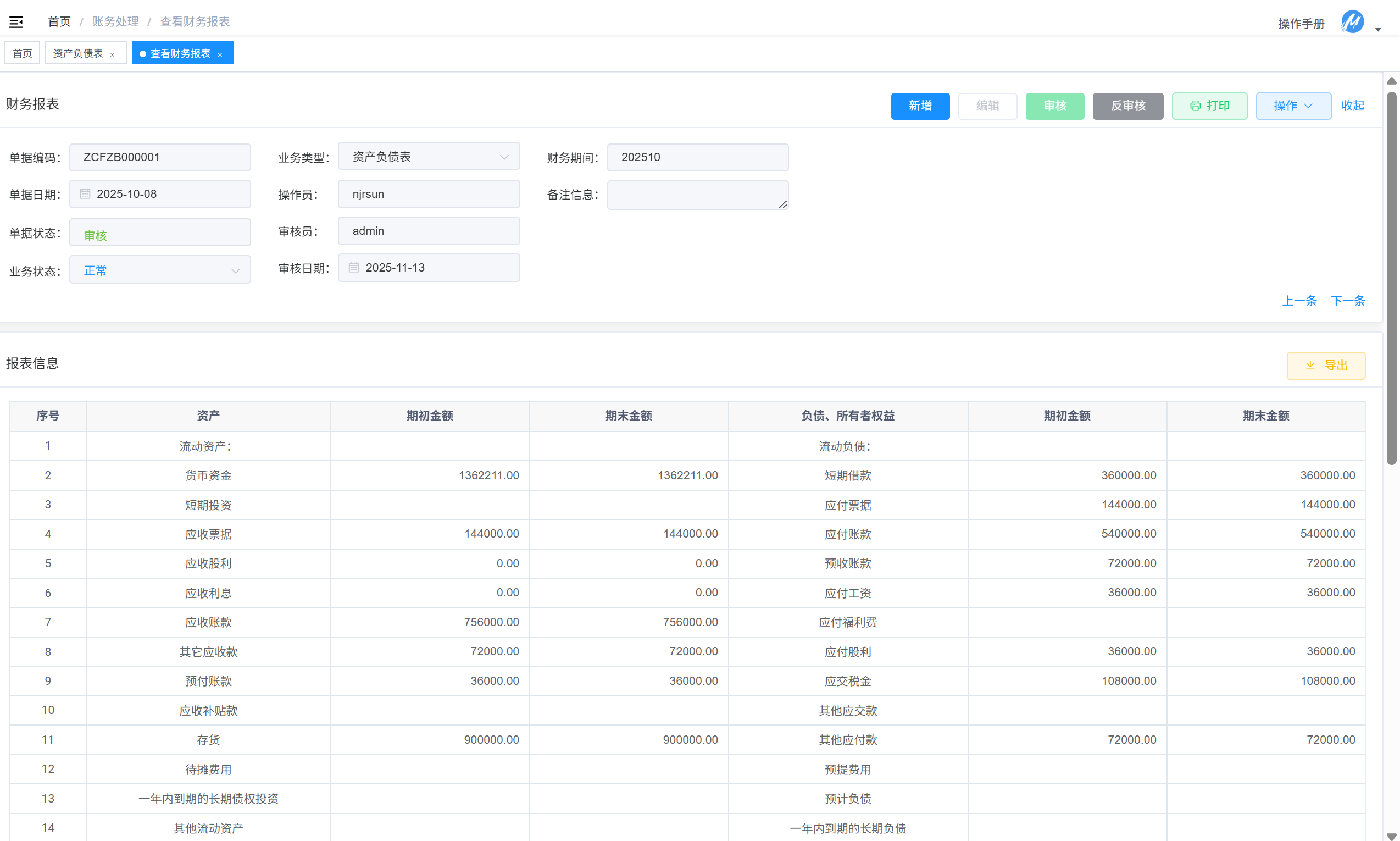Open the 操作 dropdown menu button
The image size is (1400, 841).
(x=1293, y=106)
